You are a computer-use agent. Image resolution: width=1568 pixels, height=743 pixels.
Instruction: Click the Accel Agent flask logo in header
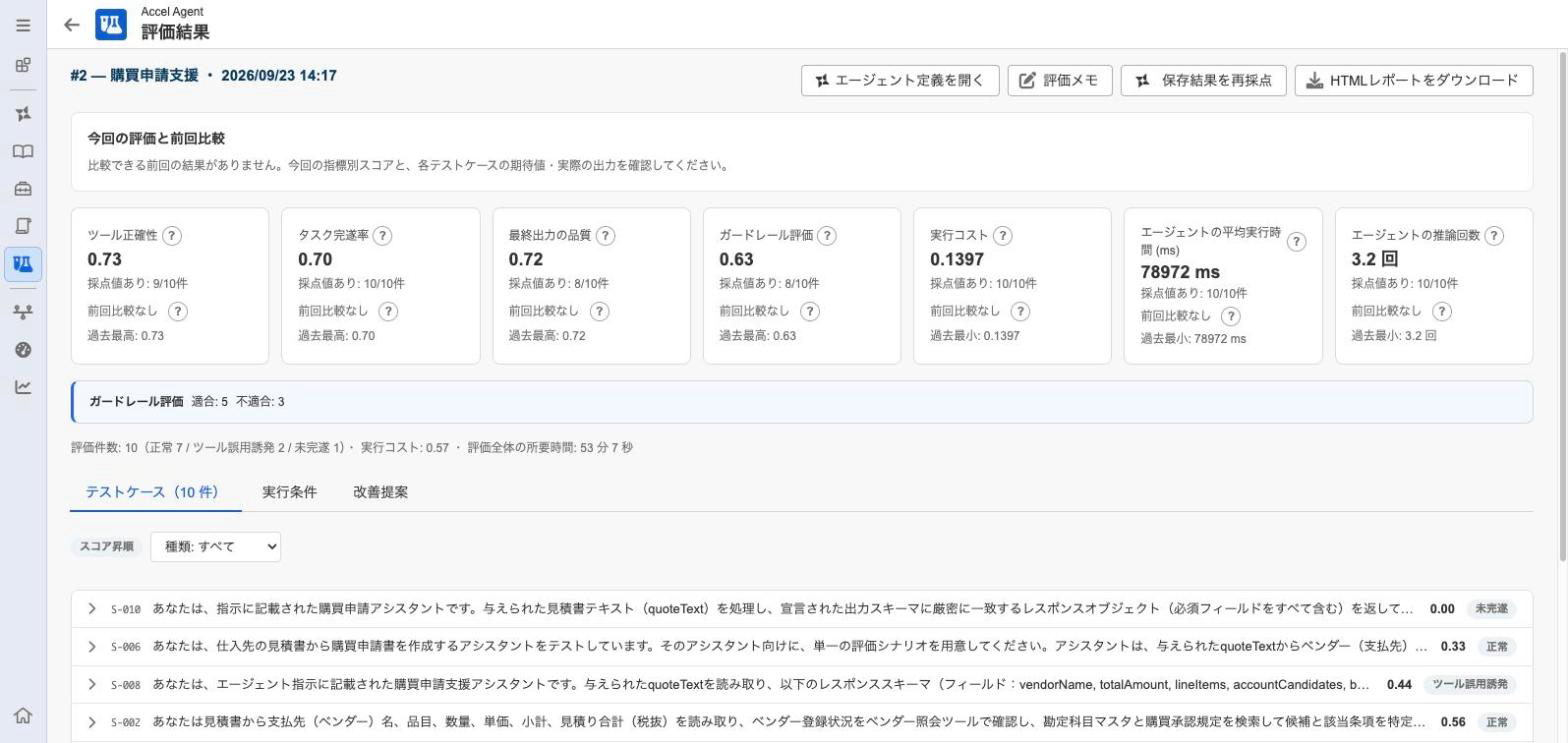(x=111, y=24)
